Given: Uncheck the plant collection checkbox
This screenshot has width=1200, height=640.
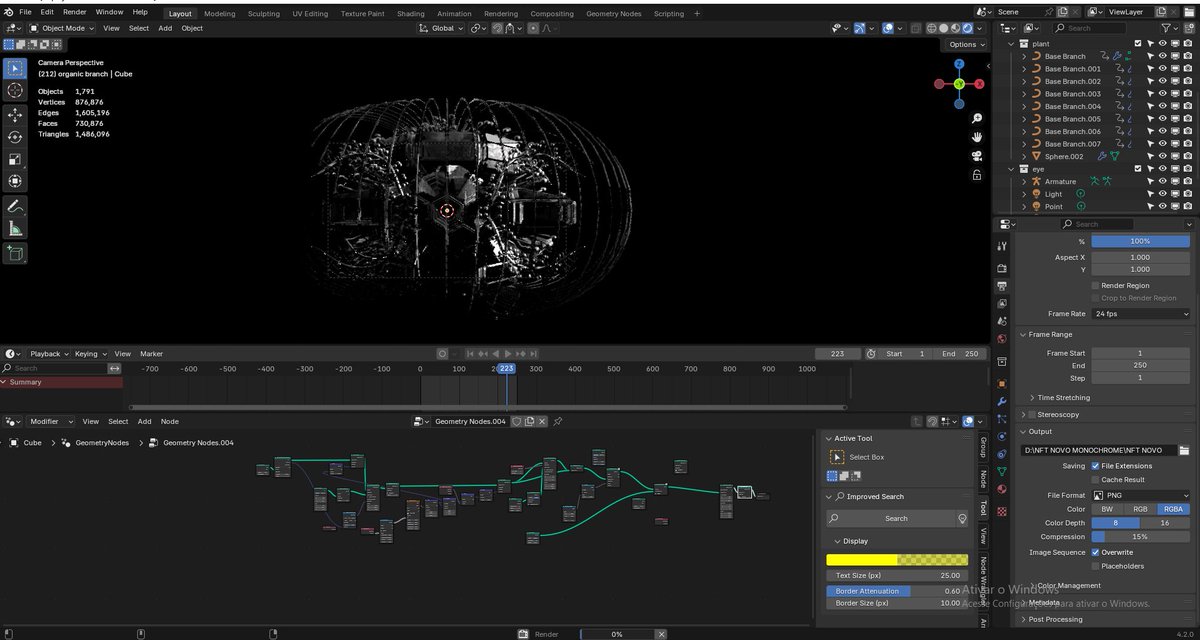Looking at the screenshot, I should click(1138, 44).
